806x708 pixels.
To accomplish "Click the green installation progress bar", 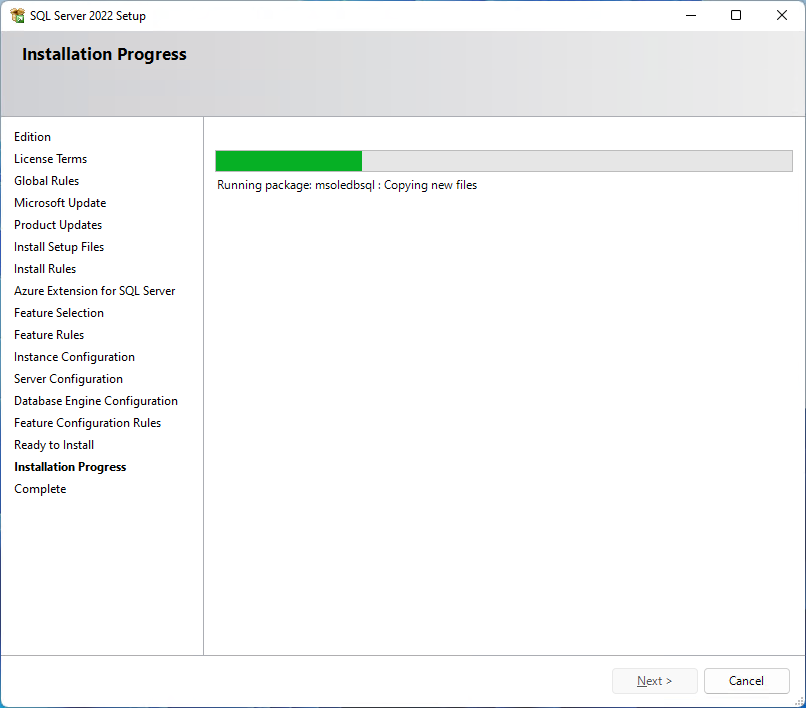I will tap(504, 161).
